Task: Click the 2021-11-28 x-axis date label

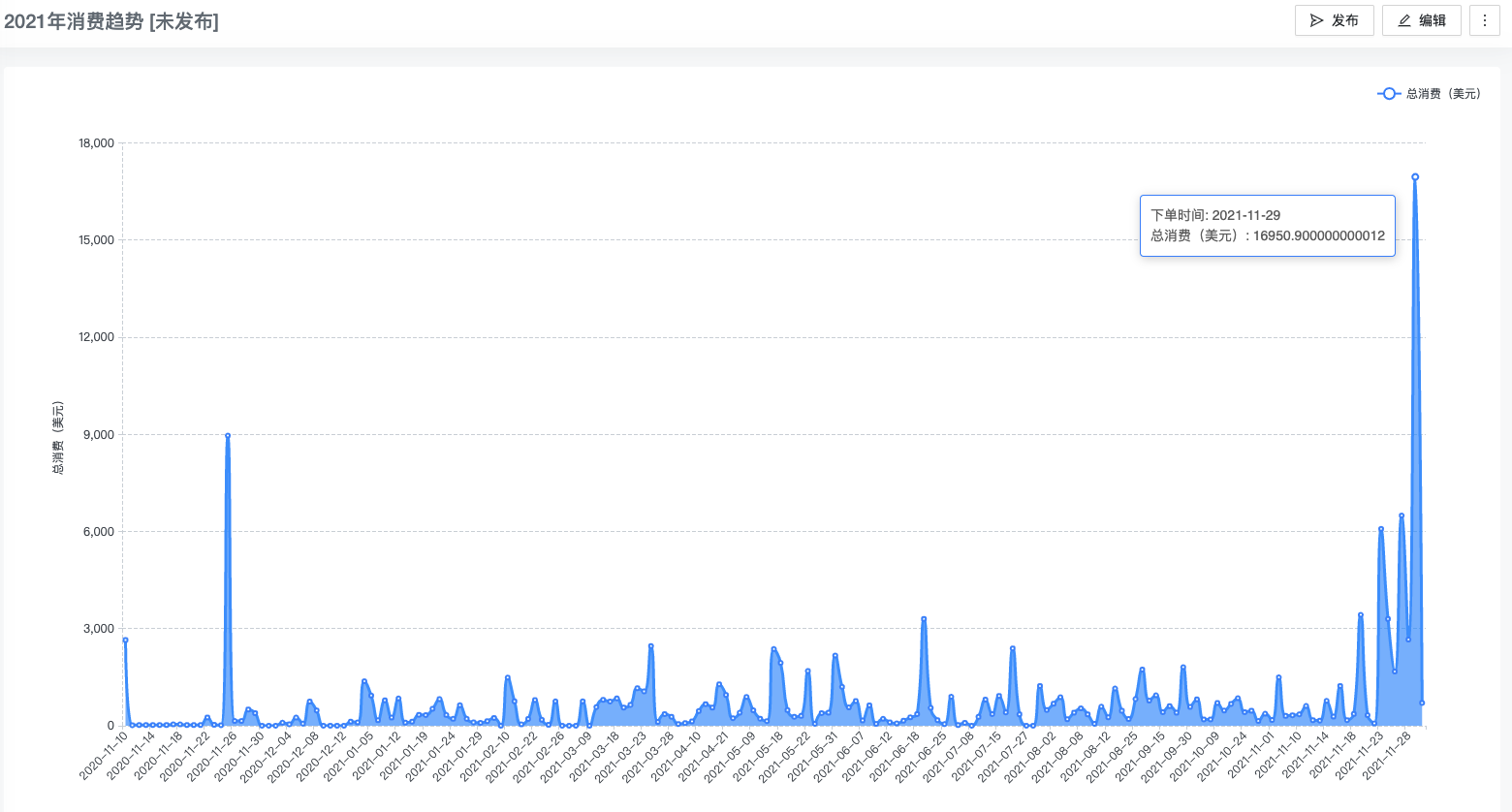Action: [x=1388, y=756]
